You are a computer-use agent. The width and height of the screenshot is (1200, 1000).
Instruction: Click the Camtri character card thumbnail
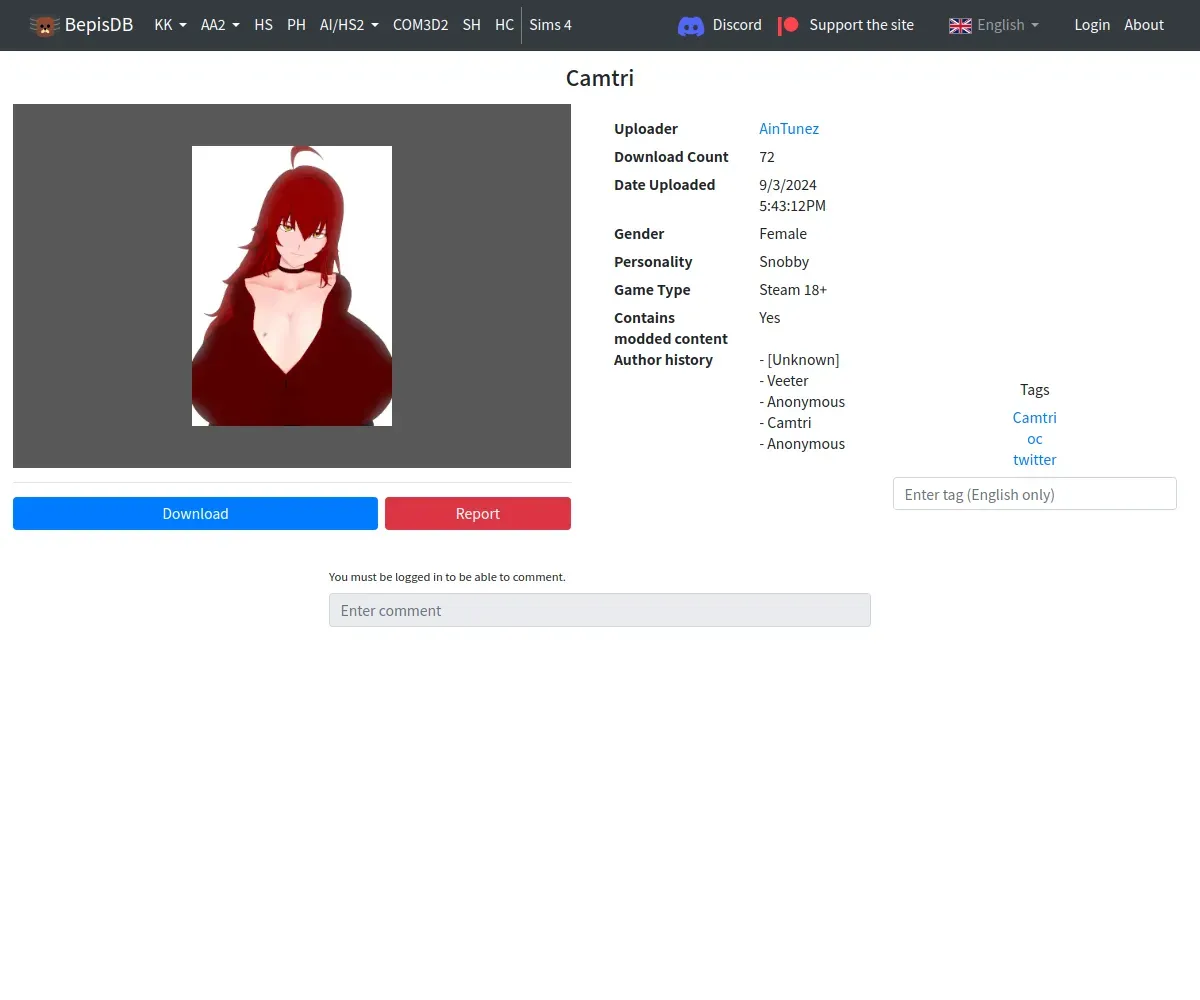point(292,286)
